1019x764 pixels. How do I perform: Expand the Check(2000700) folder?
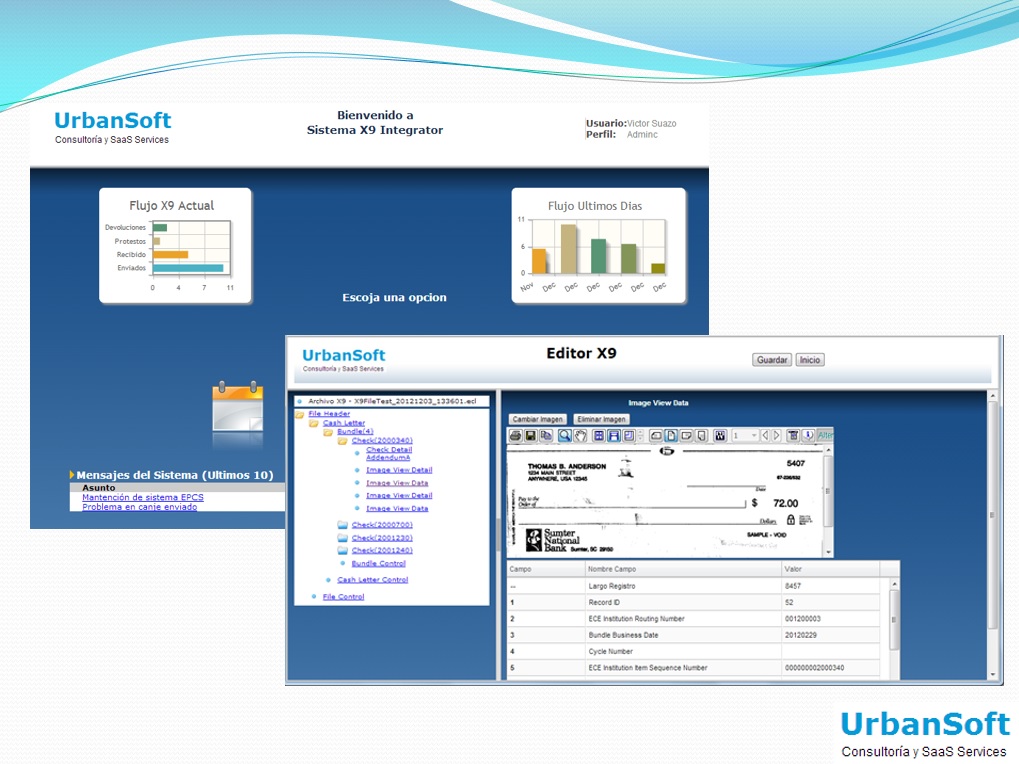tap(382, 525)
